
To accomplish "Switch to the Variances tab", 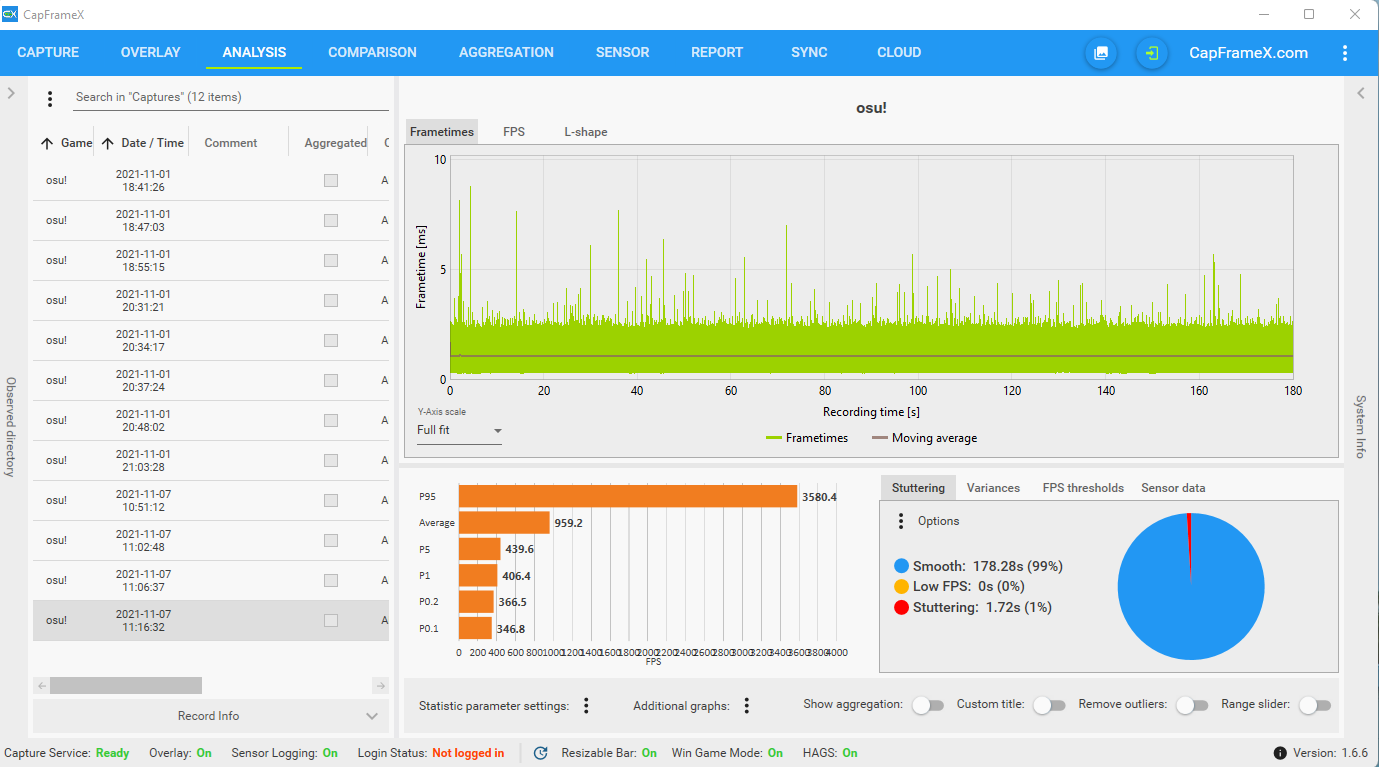I will click(x=993, y=488).
